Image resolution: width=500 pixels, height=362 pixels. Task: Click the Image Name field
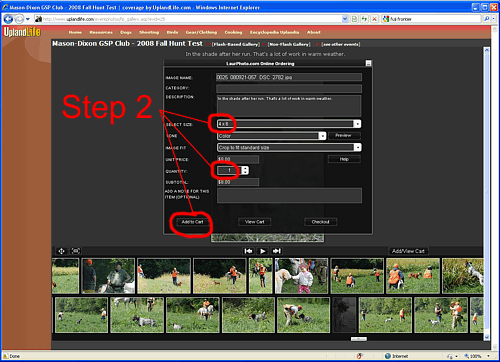click(289, 77)
